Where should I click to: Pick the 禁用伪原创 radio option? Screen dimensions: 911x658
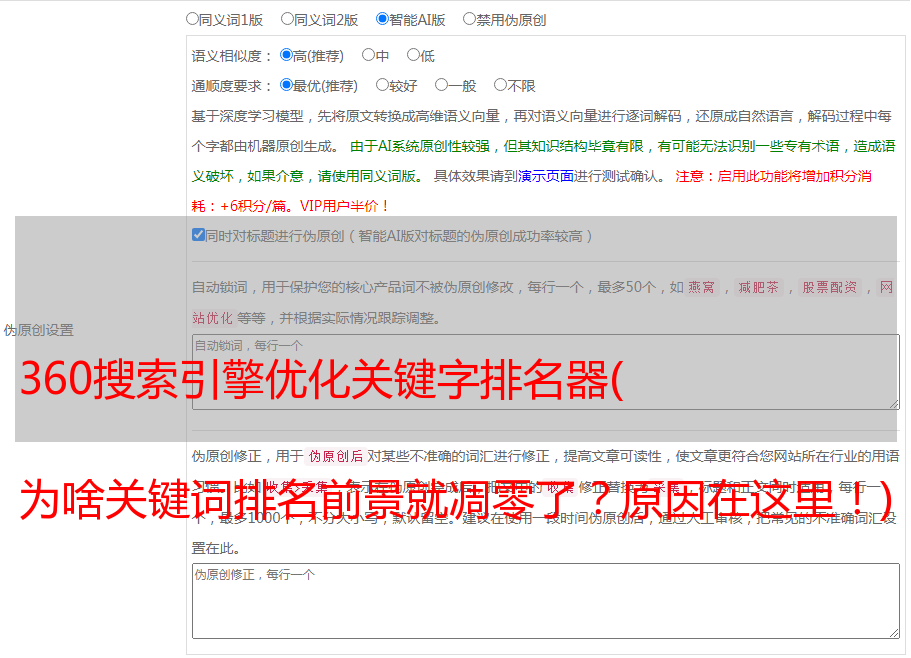(x=469, y=19)
